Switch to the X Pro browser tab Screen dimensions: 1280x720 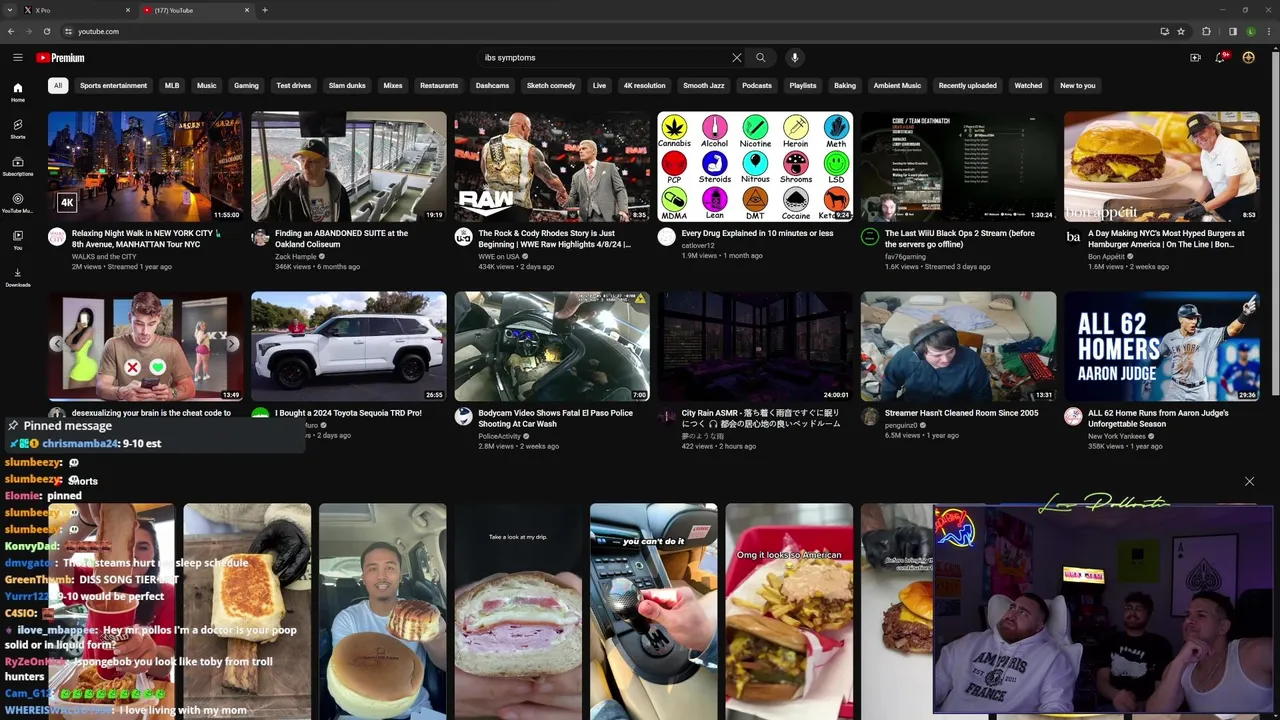(75, 10)
